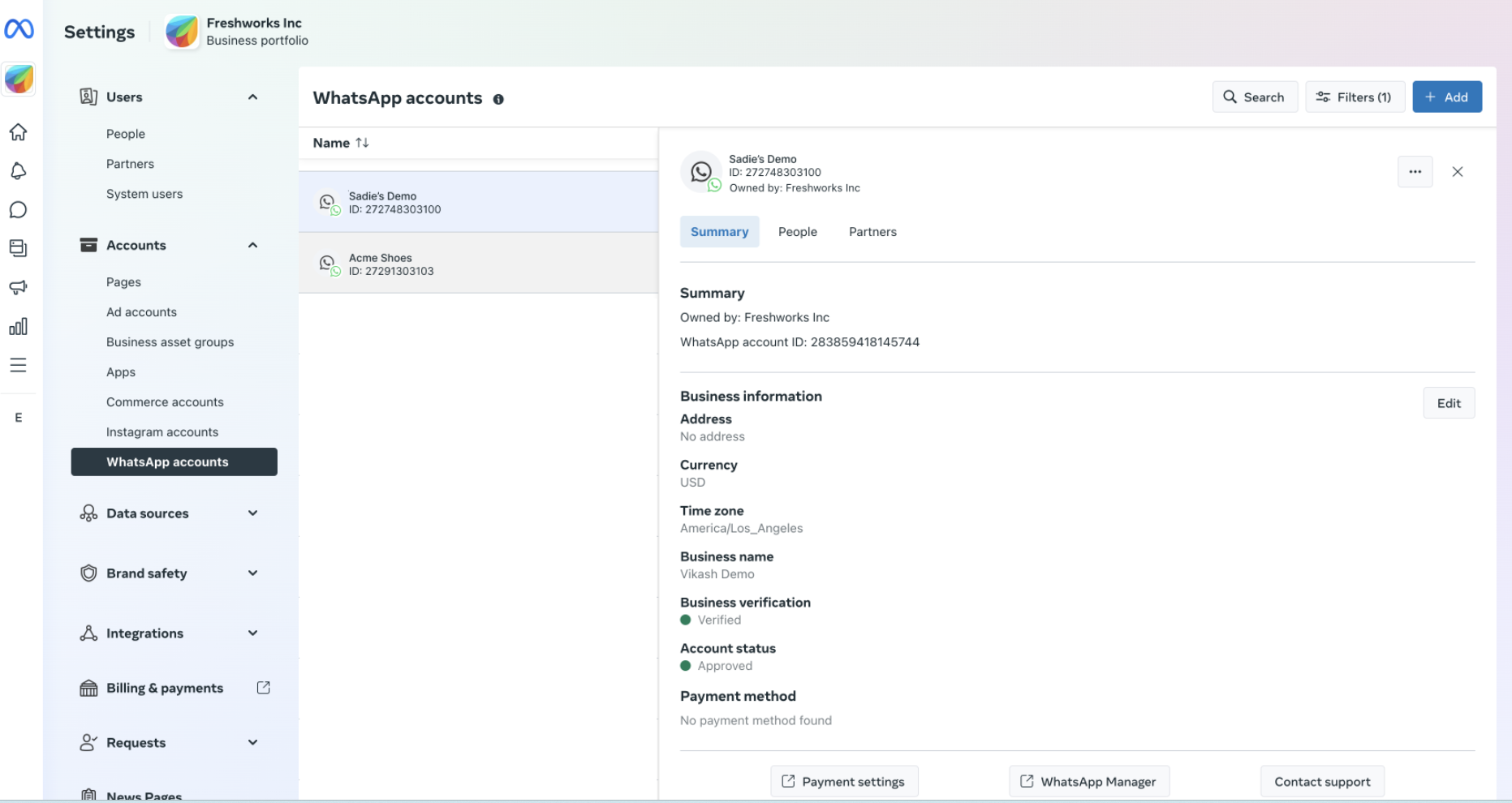
Task: Go to Ad accounts
Action: (x=141, y=312)
